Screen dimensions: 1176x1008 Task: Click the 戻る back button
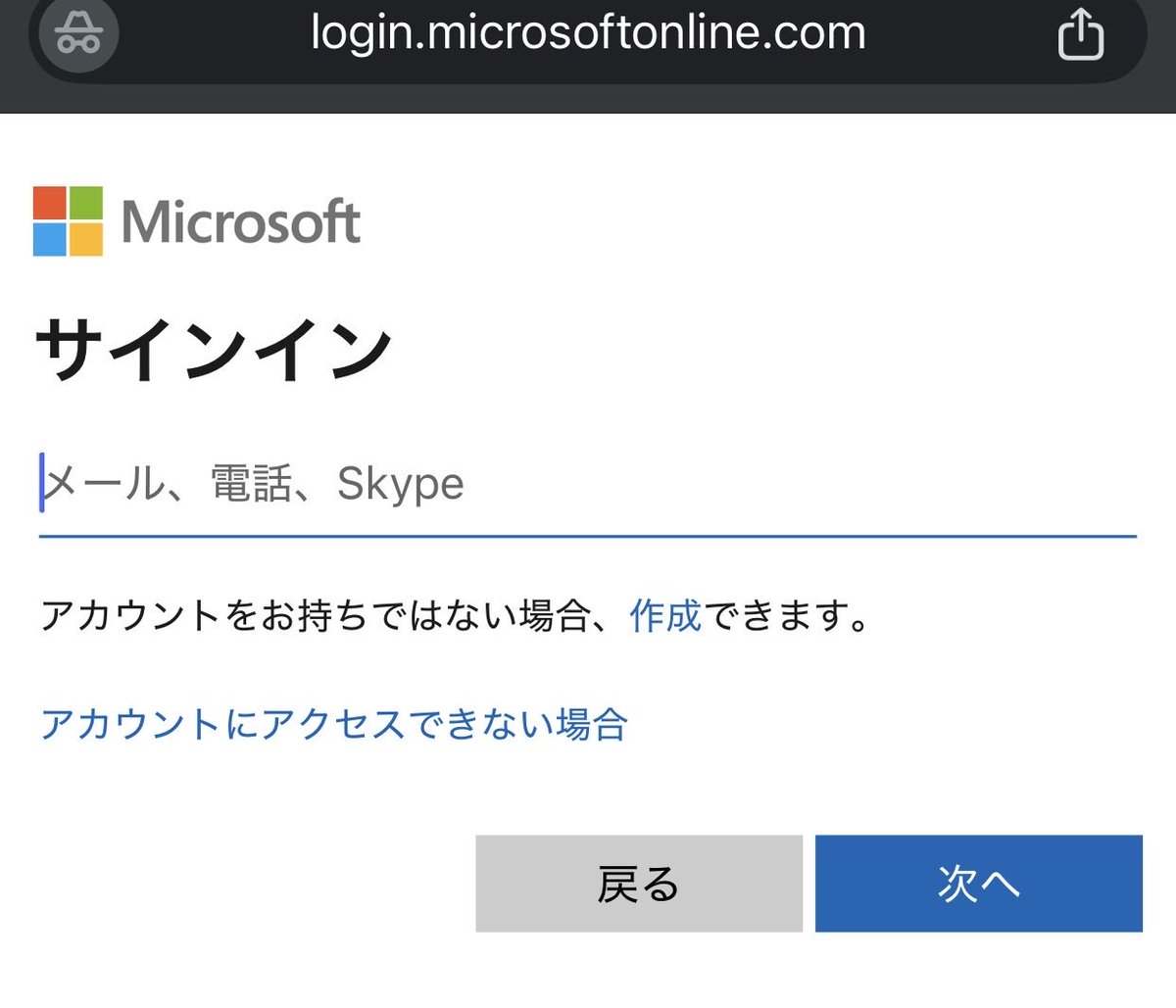[639, 884]
